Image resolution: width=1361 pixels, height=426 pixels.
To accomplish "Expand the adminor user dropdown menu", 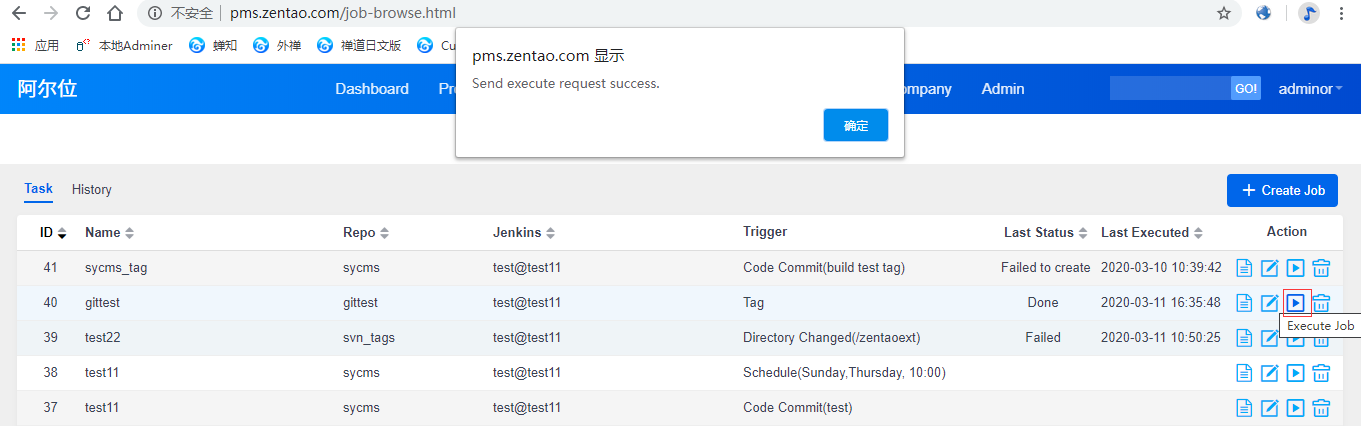I will click(x=1310, y=89).
